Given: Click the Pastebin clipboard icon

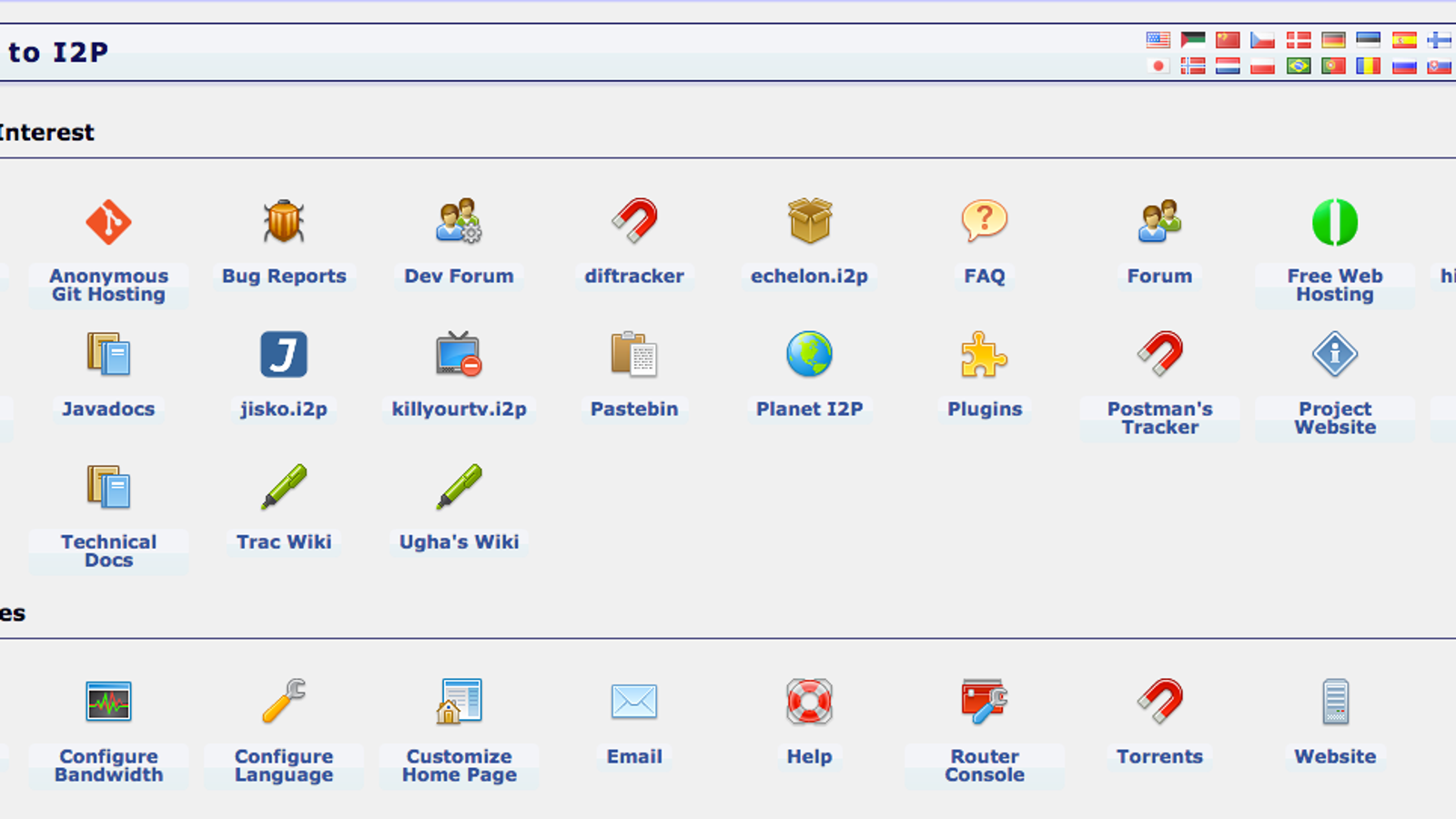Looking at the screenshot, I should 634,354.
